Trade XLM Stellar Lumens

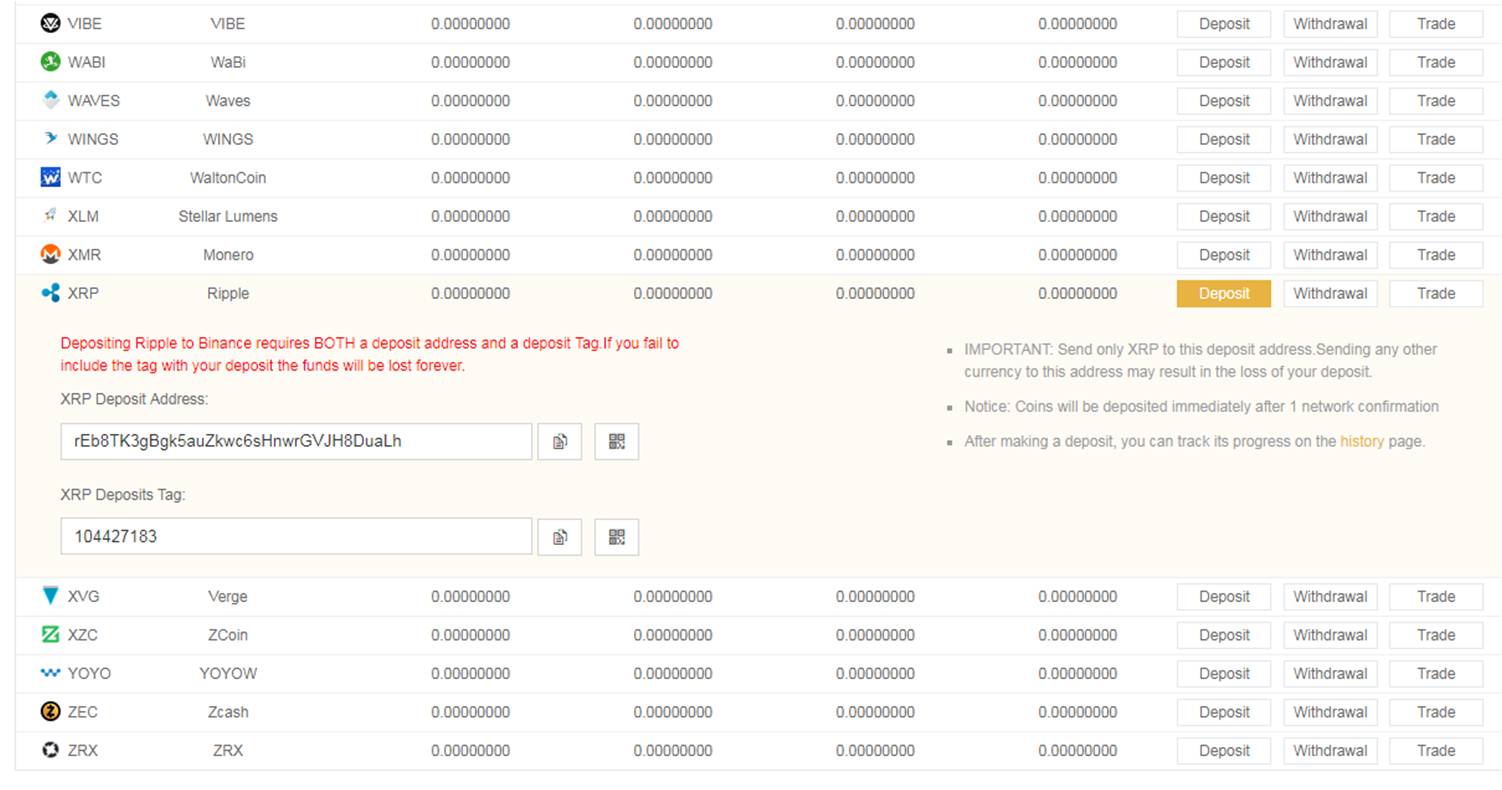(x=1436, y=216)
